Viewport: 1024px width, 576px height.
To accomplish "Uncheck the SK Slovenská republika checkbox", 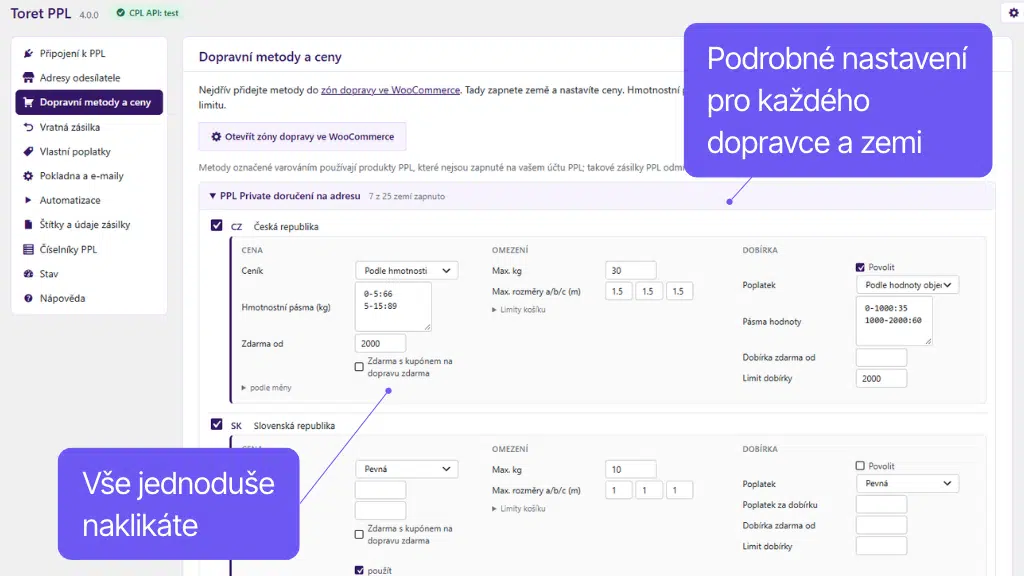I will click(x=216, y=424).
